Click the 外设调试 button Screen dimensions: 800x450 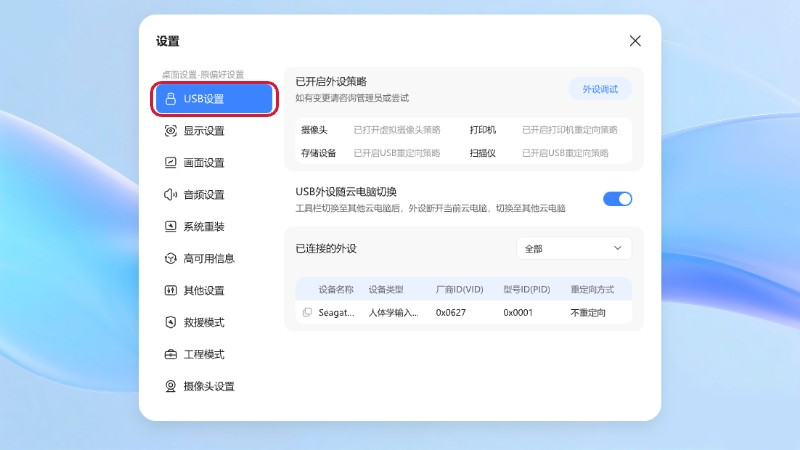(600, 89)
